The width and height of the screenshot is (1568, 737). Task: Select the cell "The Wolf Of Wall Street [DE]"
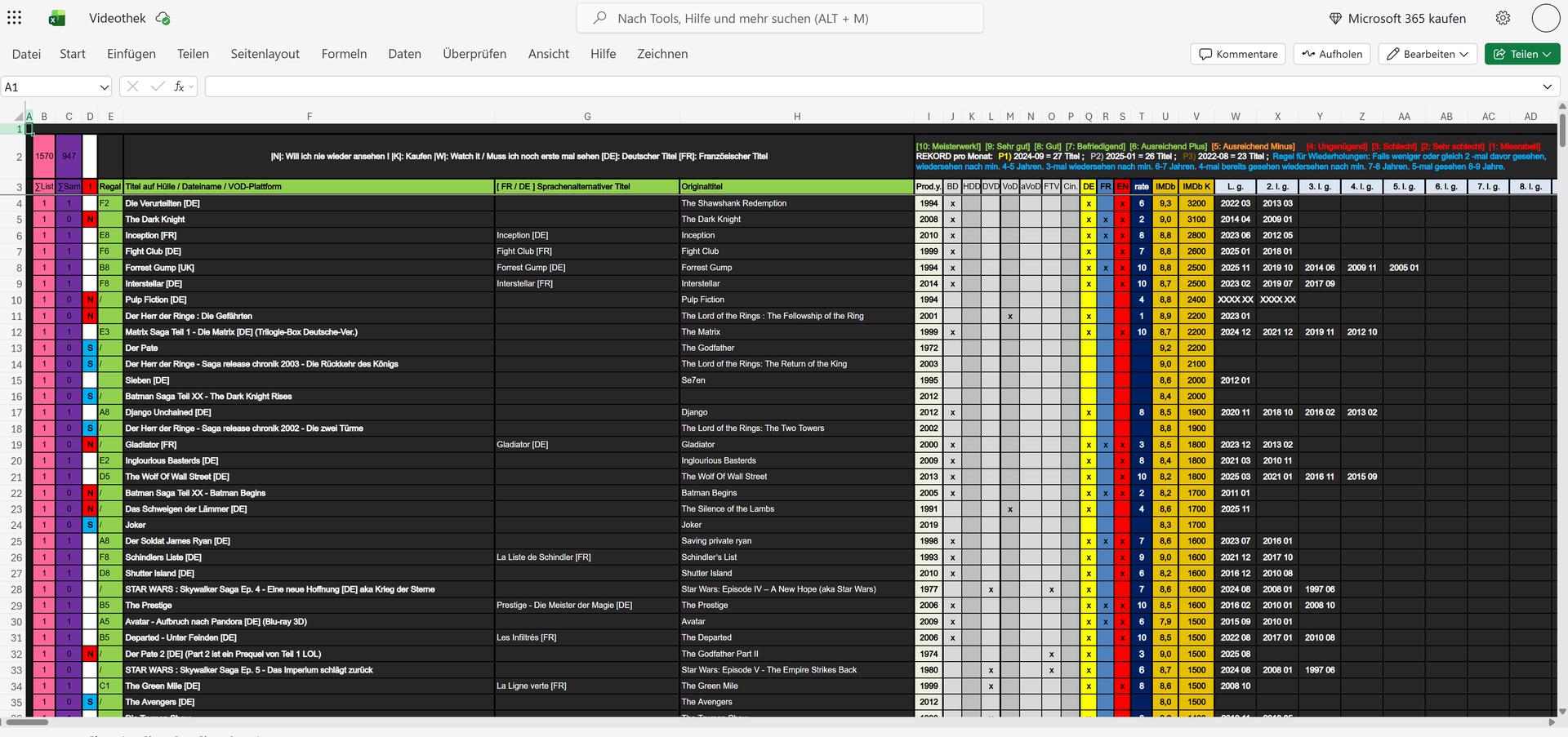click(x=310, y=477)
